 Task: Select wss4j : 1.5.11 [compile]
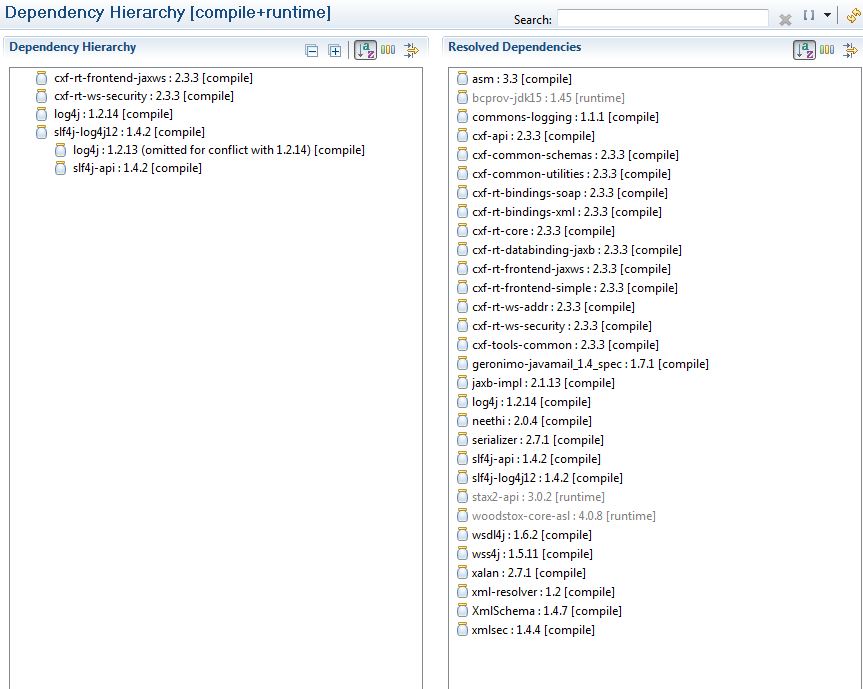[x=532, y=554]
